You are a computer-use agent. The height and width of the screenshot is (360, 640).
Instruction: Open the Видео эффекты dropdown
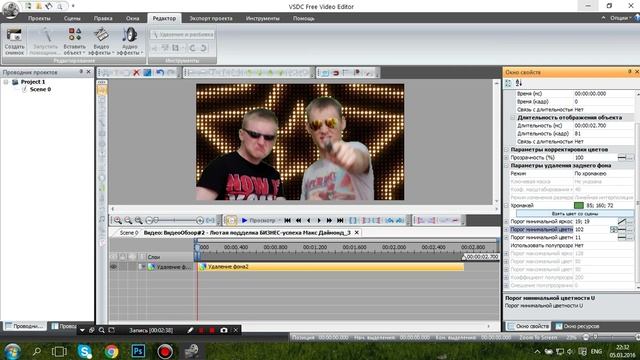click(x=101, y=41)
